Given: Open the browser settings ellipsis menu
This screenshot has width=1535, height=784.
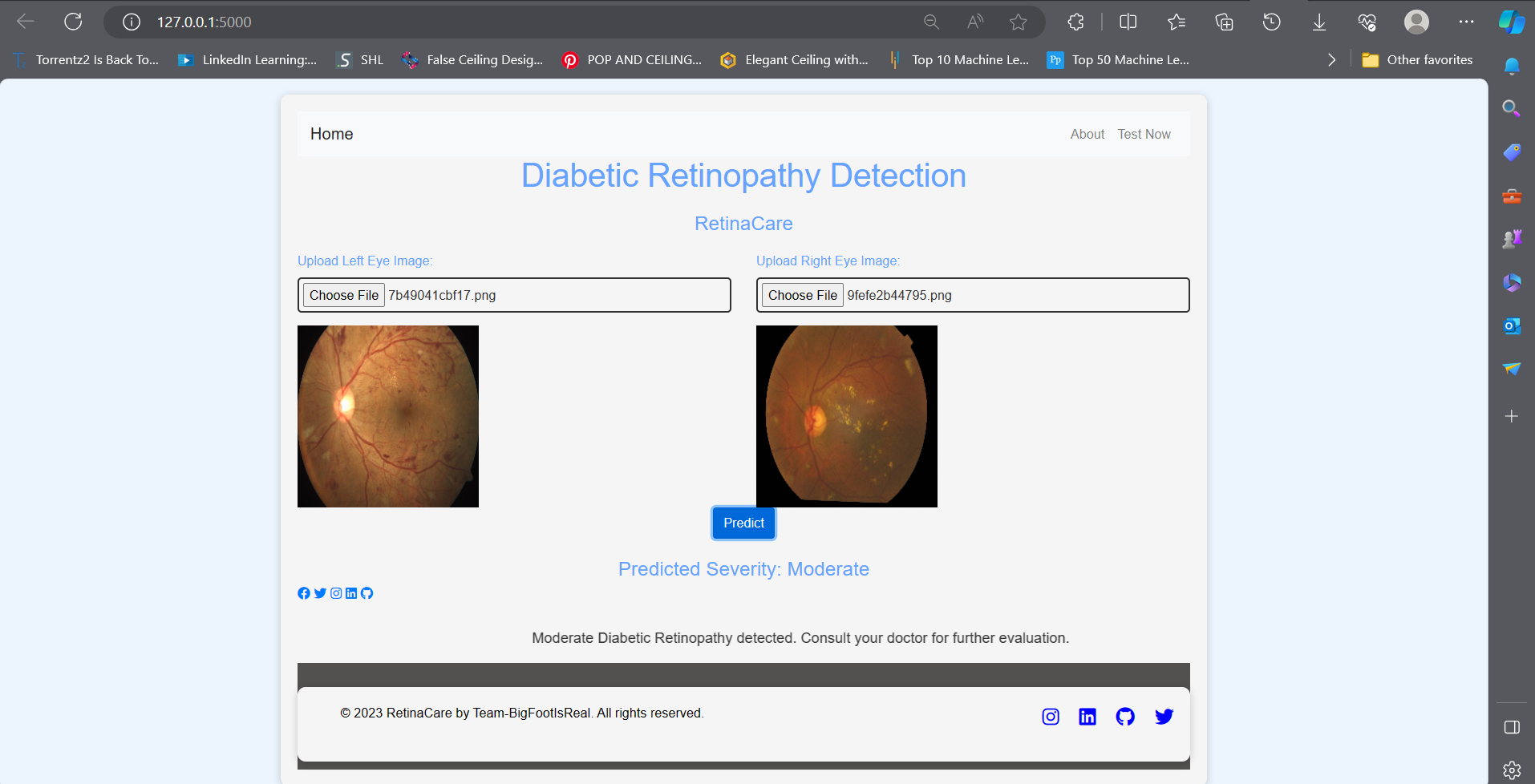Looking at the screenshot, I should 1467,22.
